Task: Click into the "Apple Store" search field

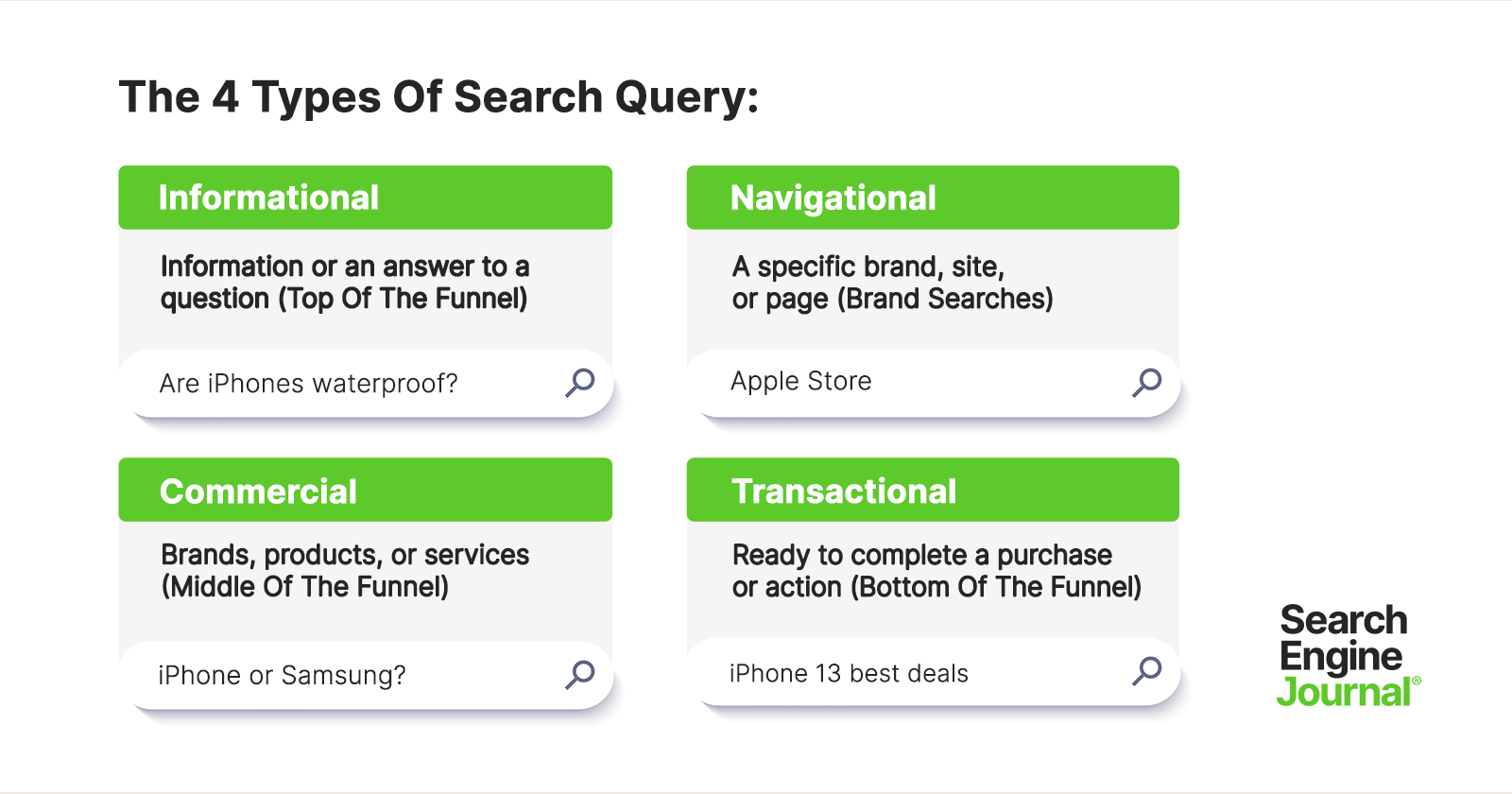Action: (907, 382)
